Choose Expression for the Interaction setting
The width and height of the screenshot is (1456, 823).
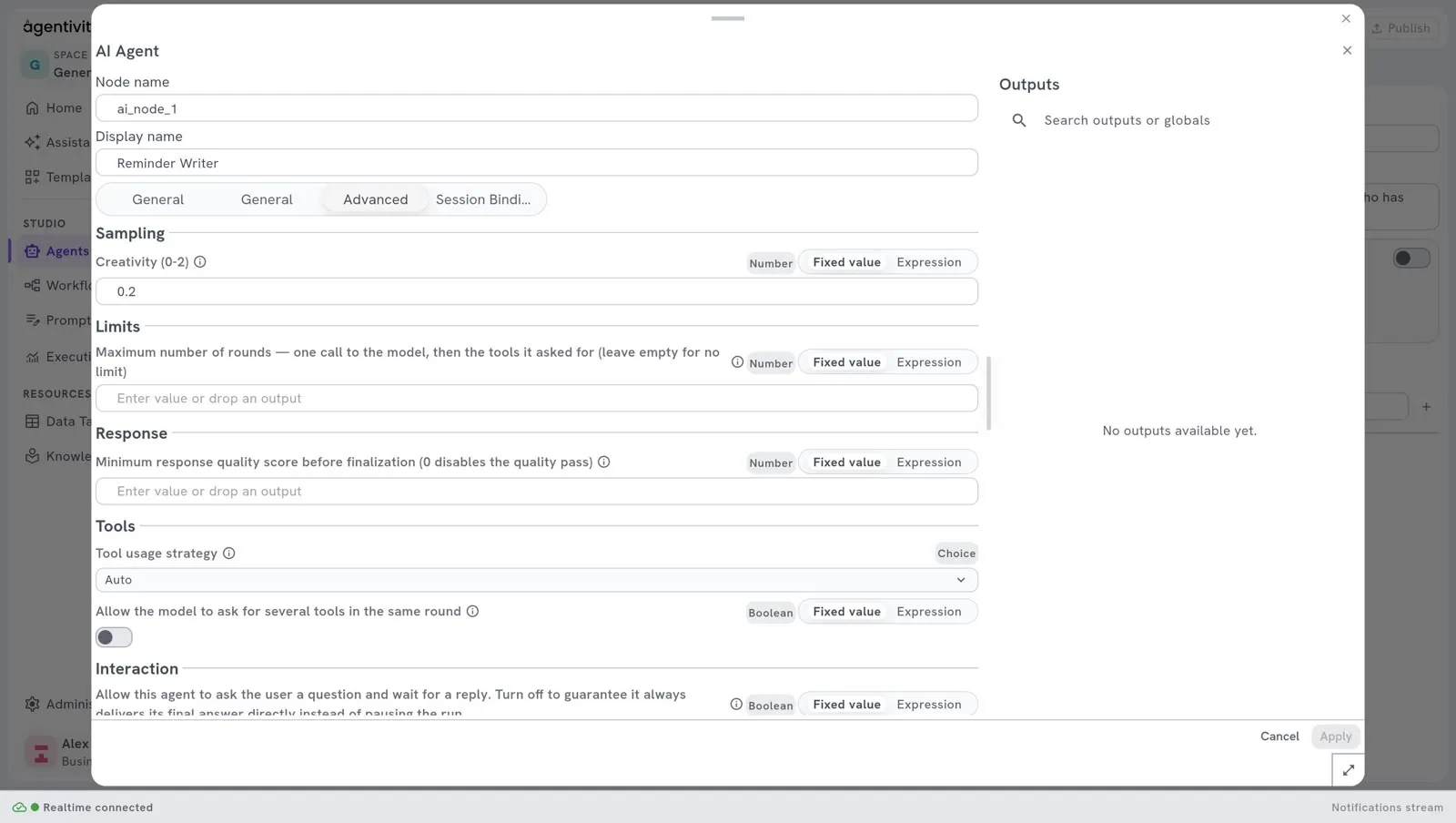pos(929,705)
